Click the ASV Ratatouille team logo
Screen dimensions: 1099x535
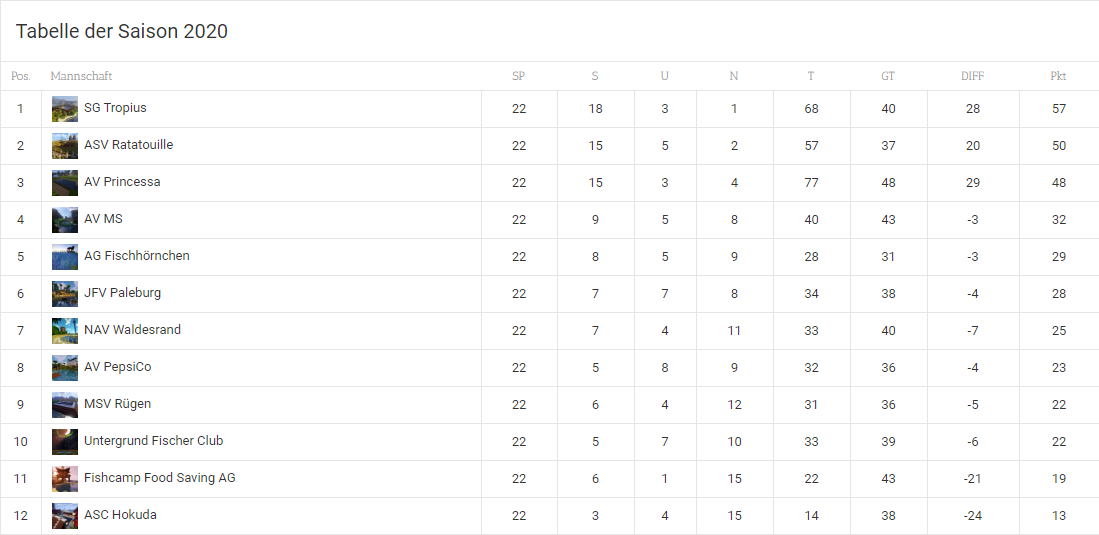(65, 146)
